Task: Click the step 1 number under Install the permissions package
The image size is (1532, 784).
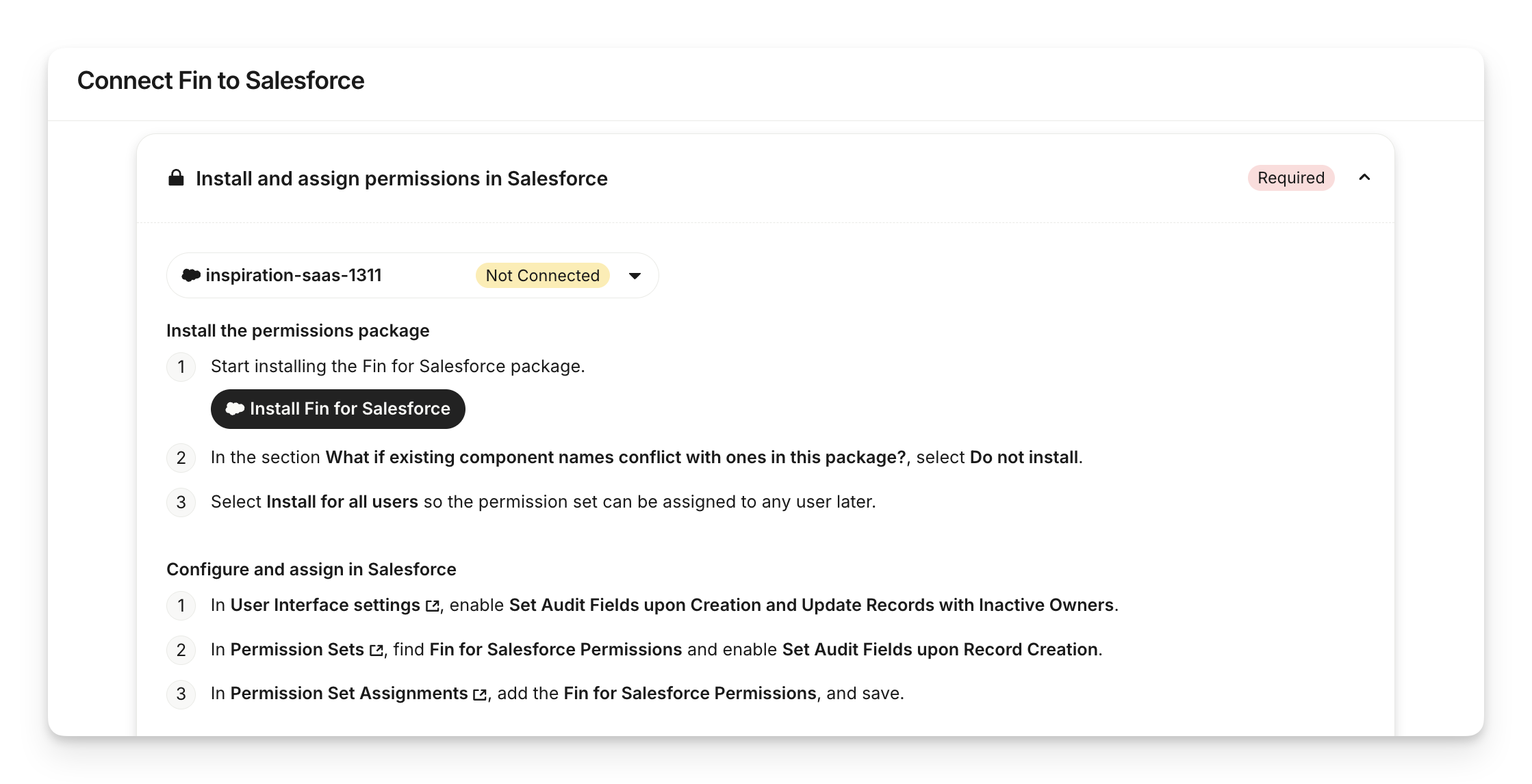Action: (x=181, y=367)
